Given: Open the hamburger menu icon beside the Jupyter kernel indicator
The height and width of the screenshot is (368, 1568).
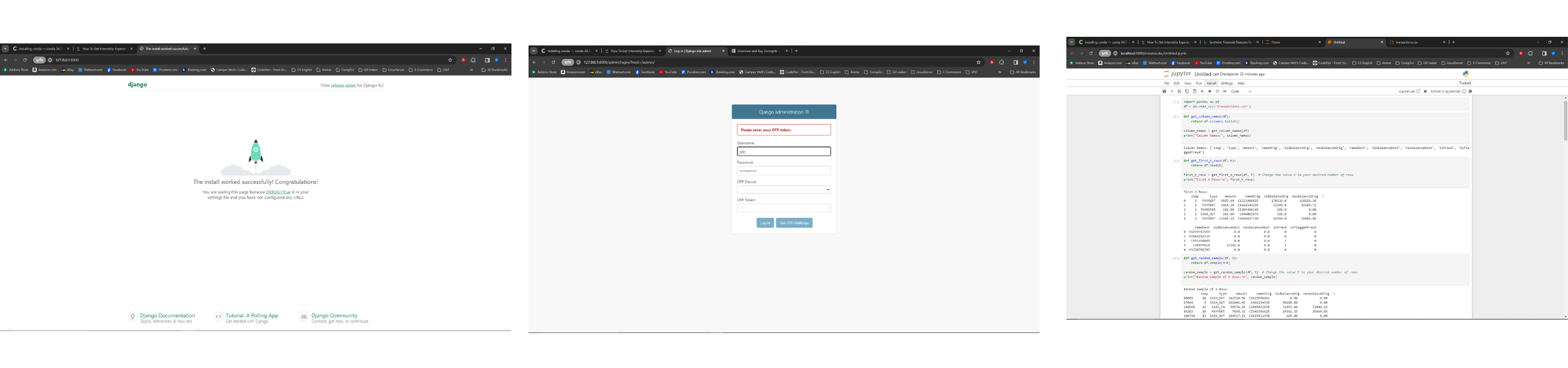Looking at the screenshot, I should pos(1470,91).
